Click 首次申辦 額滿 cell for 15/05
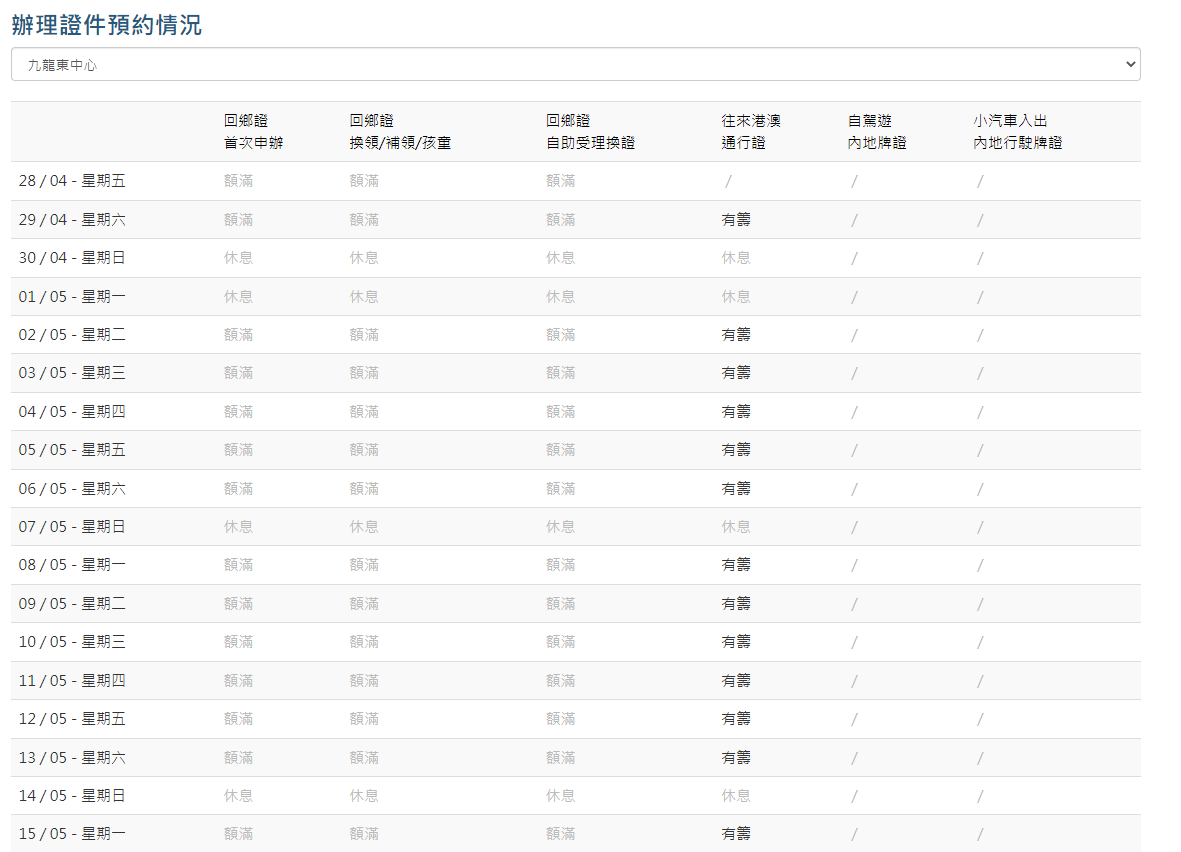Screen dimensions: 1181x852 pyautogui.click(x=238, y=834)
